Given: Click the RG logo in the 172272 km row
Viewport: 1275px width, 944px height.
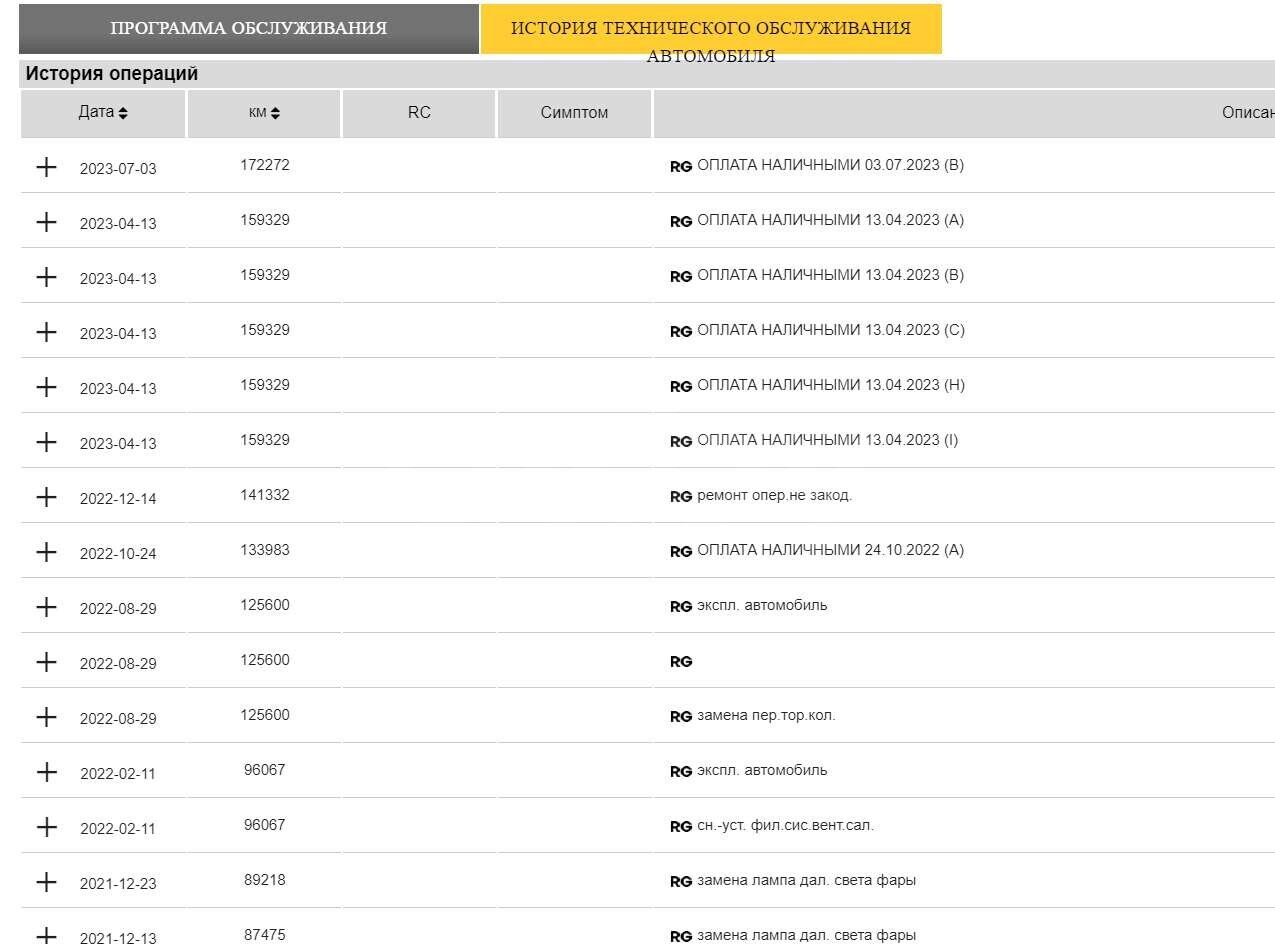Looking at the screenshot, I should click(x=681, y=167).
